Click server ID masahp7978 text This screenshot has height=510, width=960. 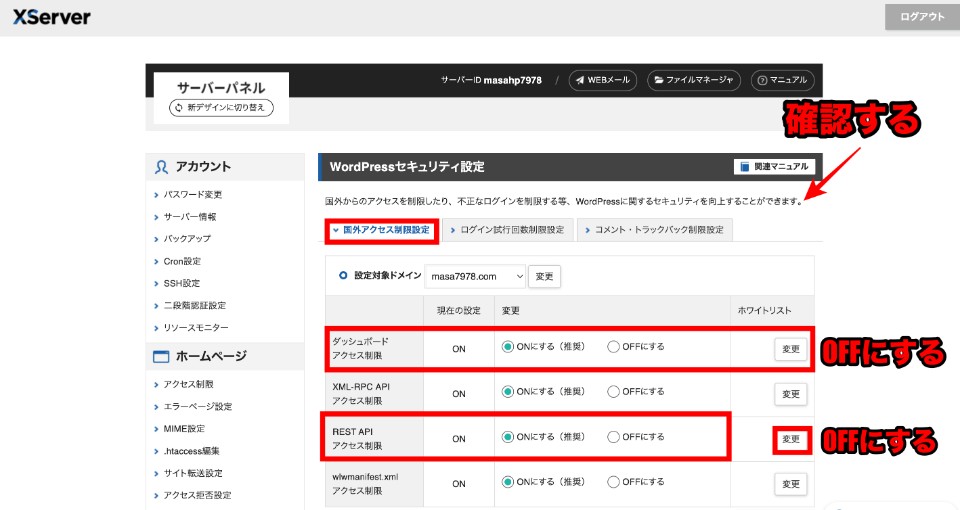point(512,80)
